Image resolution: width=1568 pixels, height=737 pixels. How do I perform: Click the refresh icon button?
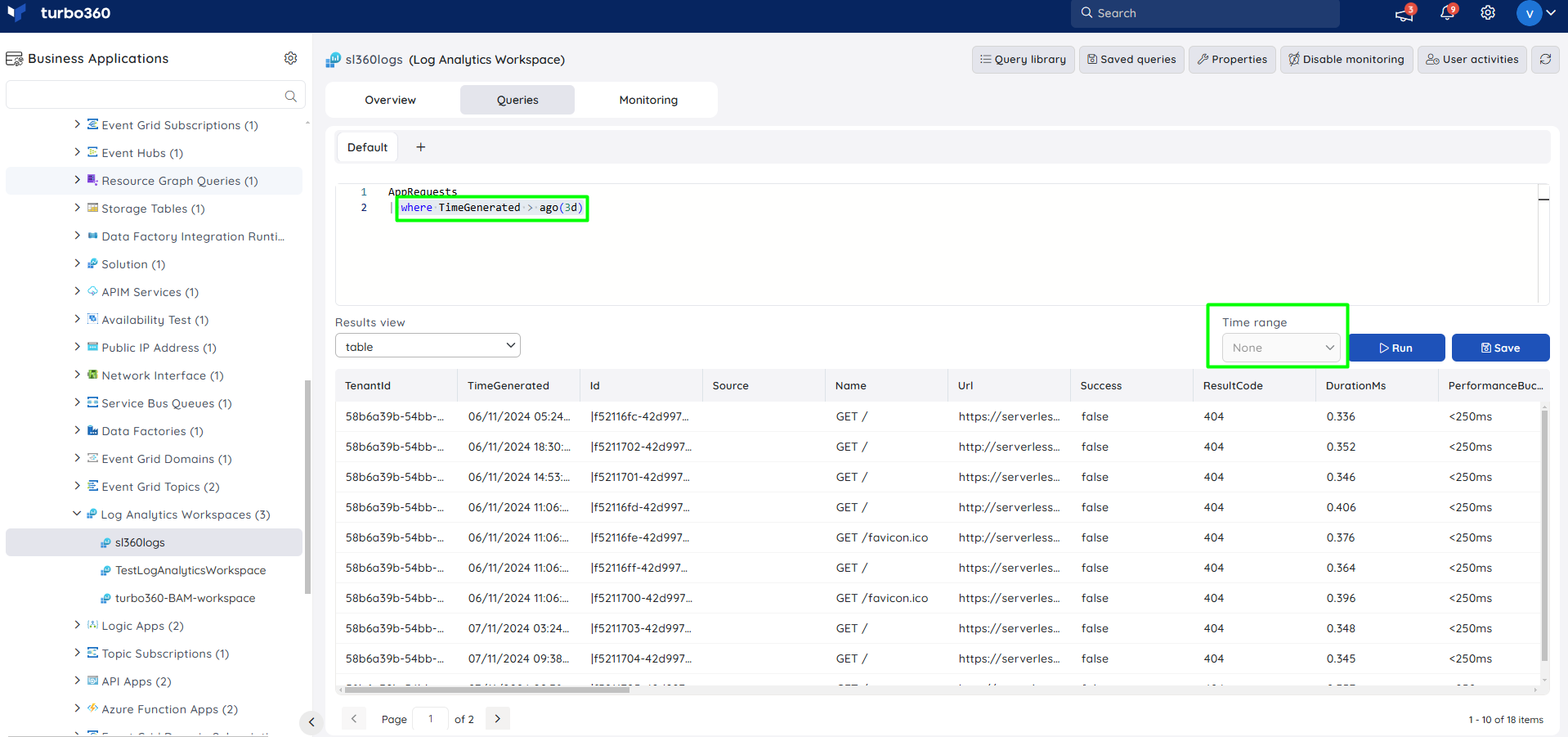[1545, 59]
